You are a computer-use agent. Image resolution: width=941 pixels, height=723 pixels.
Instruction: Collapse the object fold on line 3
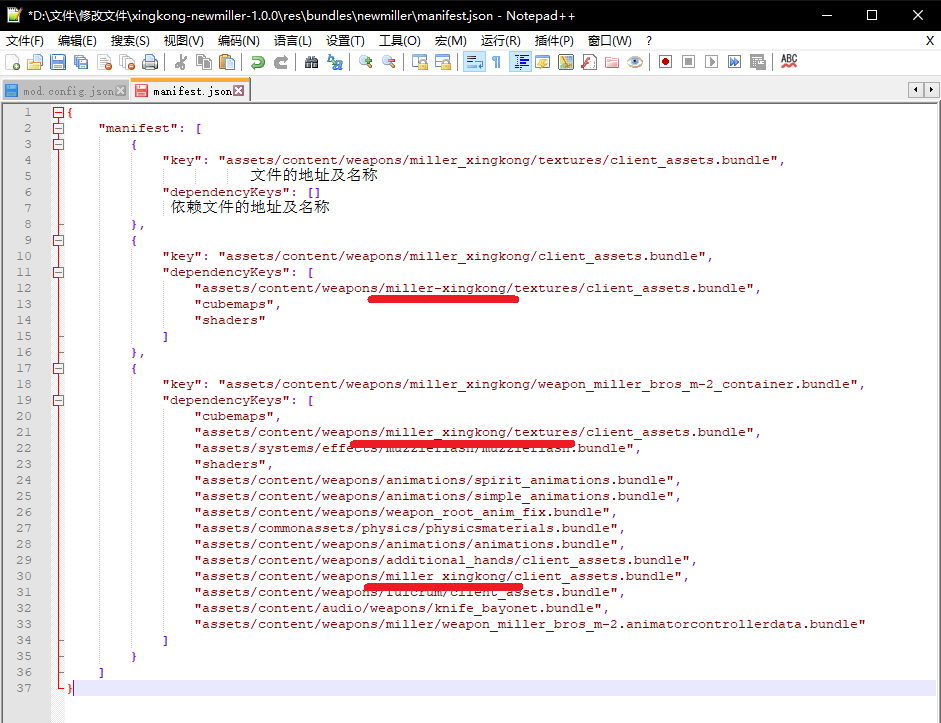(x=58, y=144)
